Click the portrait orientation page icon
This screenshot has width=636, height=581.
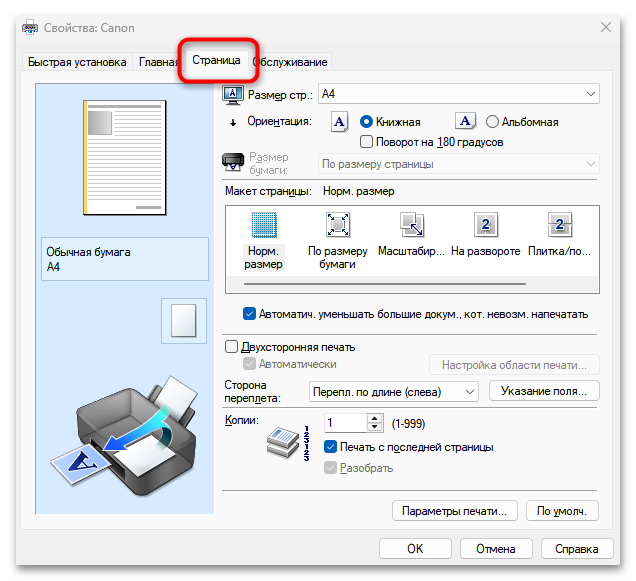[339, 122]
